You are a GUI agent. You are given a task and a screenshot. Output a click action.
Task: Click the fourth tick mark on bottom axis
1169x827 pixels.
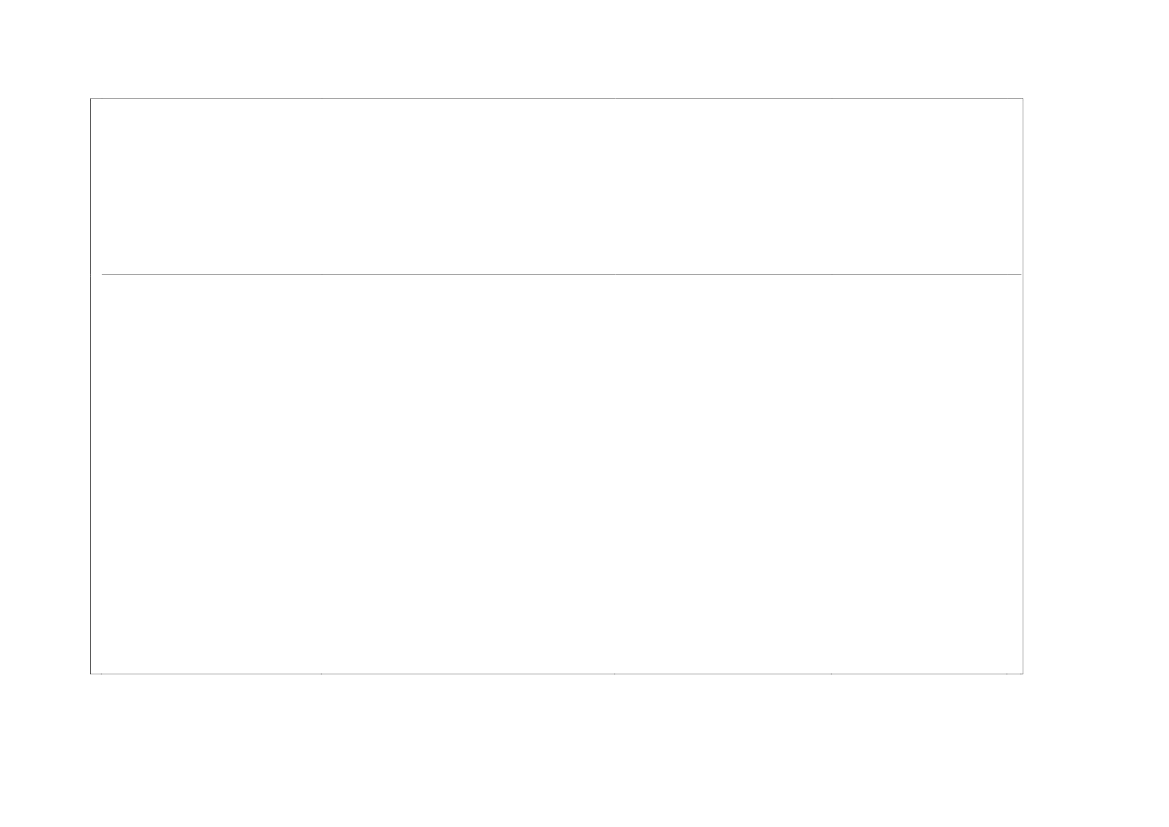(831, 673)
